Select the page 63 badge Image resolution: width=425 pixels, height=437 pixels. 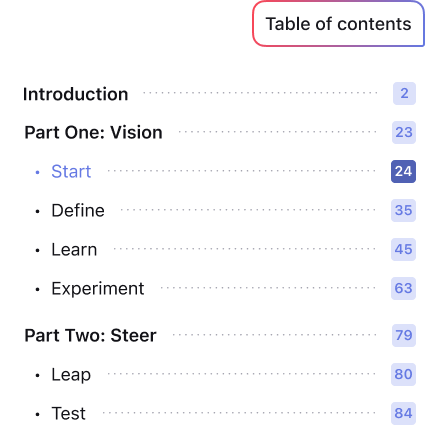coord(403,288)
